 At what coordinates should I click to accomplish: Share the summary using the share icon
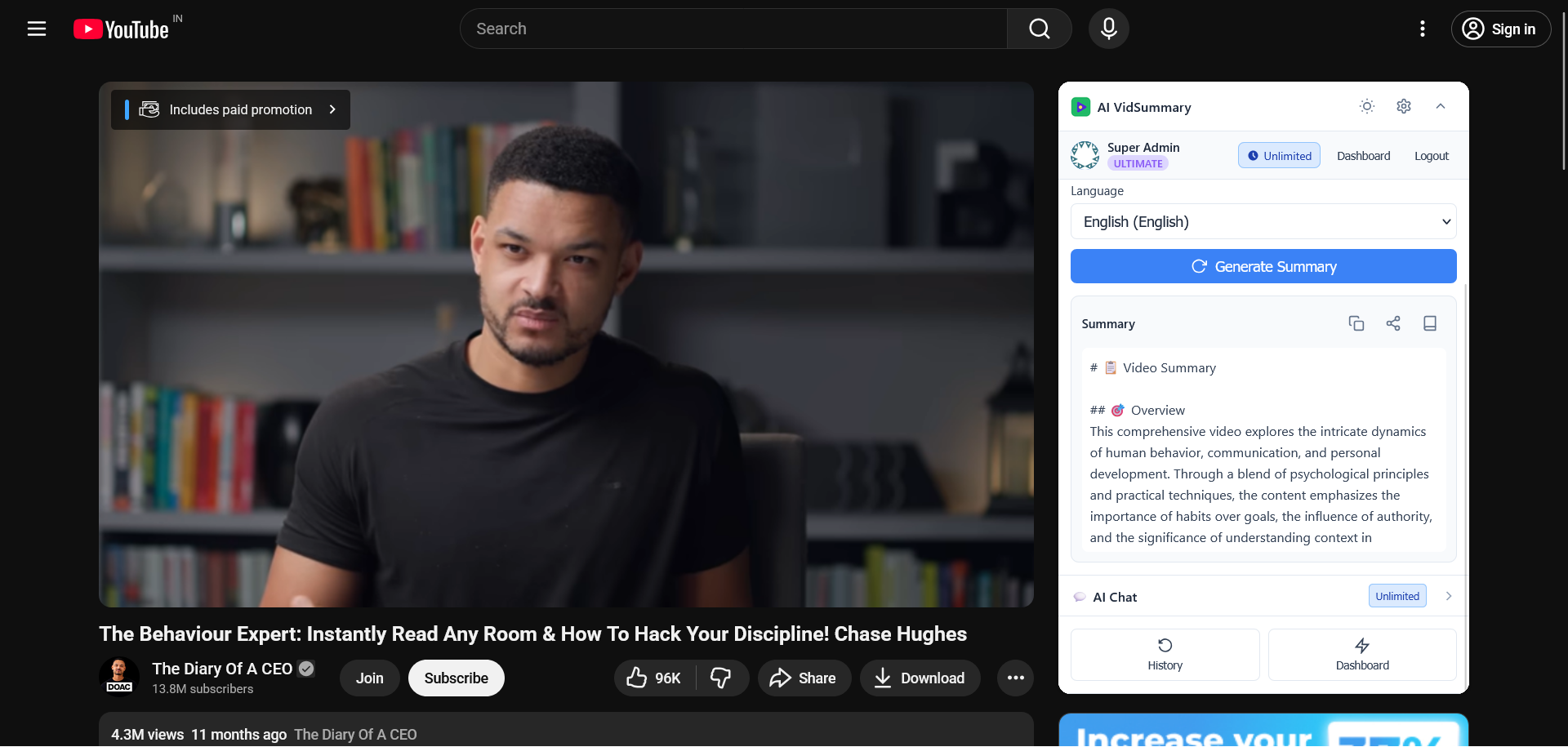click(1393, 323)
